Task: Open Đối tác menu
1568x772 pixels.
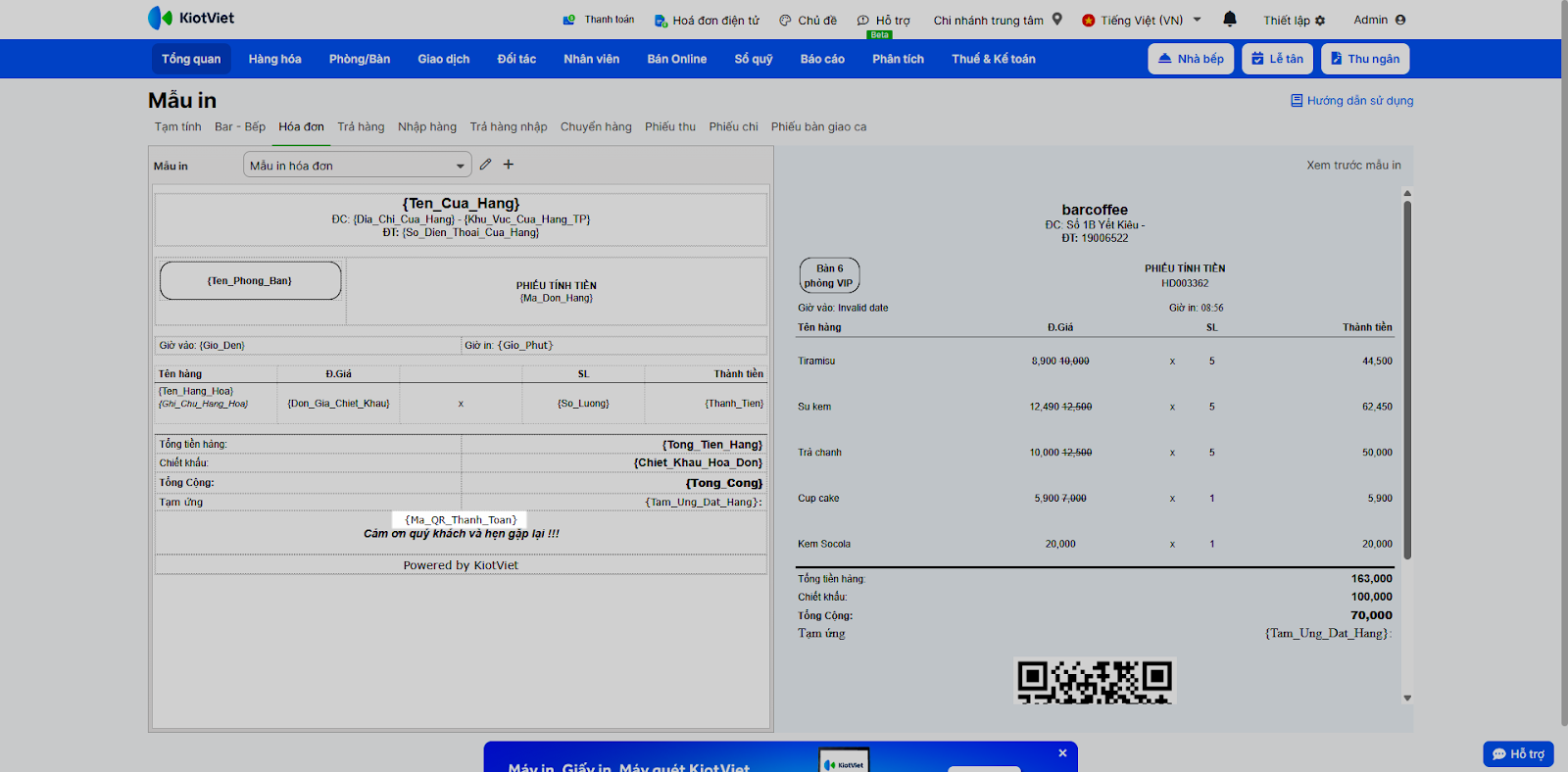Action: coord(516,59)
